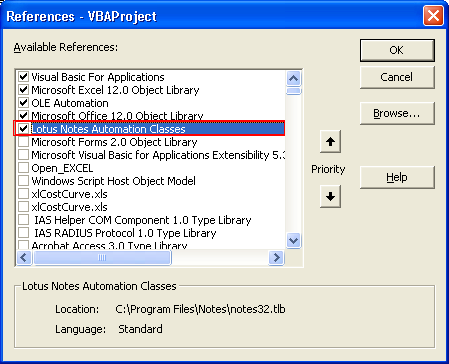Viewport: 449px width, 364px height.
Task: Check Open_EXCEL reference checkbox
Action: (23, 168)
